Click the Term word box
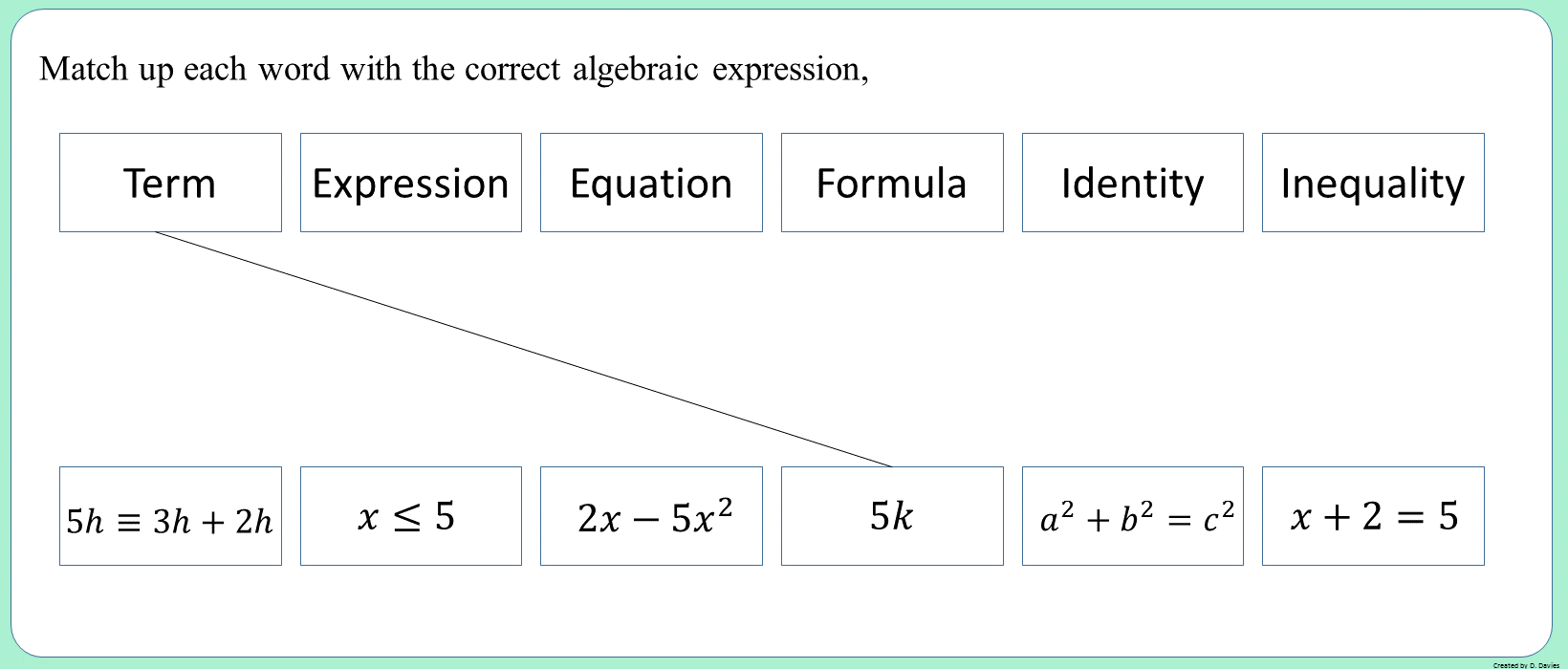Viewport: 1568px width, 669px height. [170, 183]
